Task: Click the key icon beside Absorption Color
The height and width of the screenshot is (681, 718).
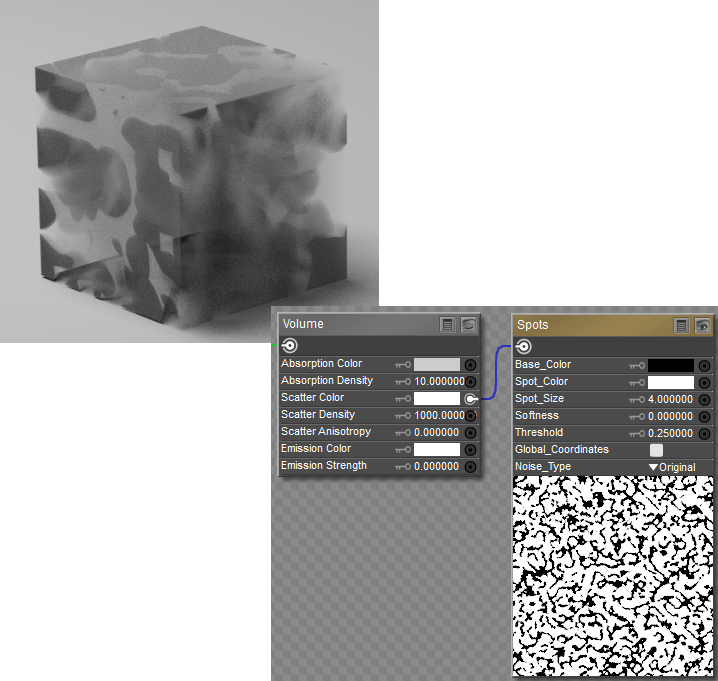Action: (403, 364)
